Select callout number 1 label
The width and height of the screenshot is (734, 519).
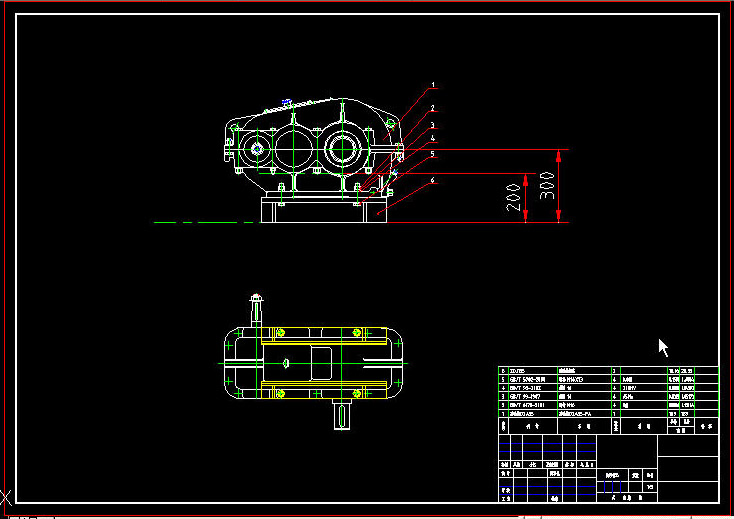click(433, 84)
